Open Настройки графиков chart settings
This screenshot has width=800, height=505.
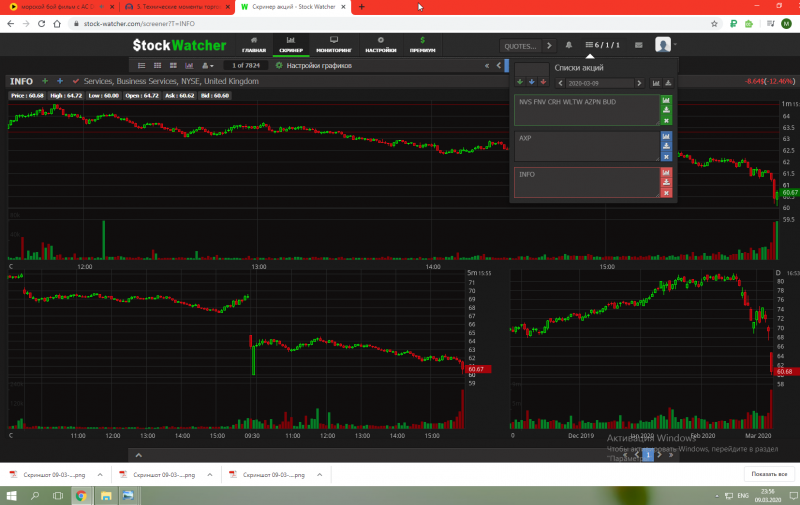coord(314,65)
